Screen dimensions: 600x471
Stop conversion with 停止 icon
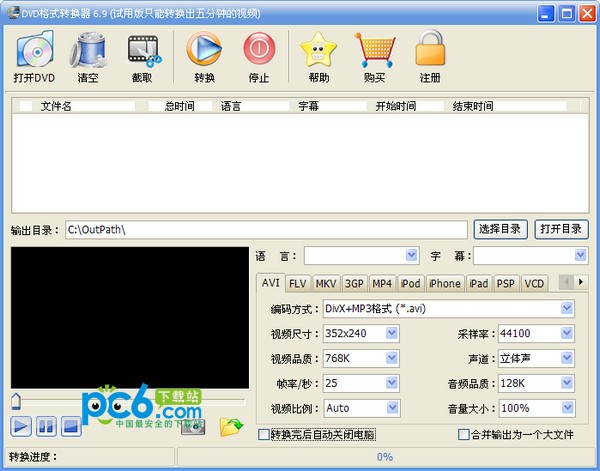click(x=259, y=57)
